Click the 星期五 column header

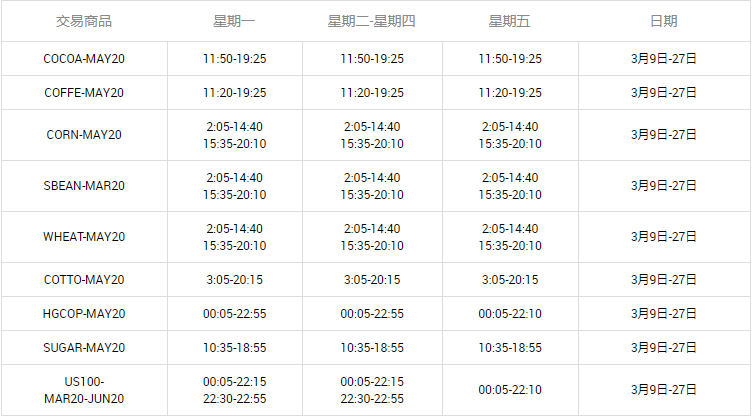510,21
